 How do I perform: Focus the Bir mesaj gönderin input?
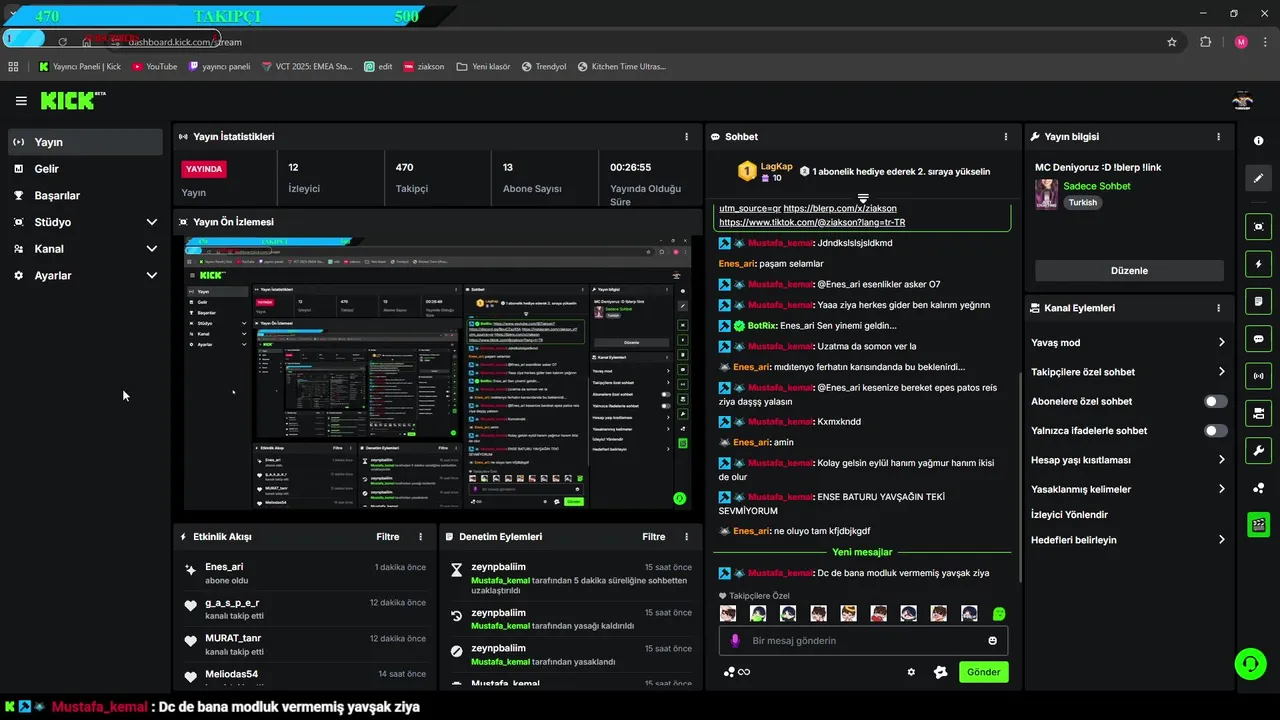863,641
